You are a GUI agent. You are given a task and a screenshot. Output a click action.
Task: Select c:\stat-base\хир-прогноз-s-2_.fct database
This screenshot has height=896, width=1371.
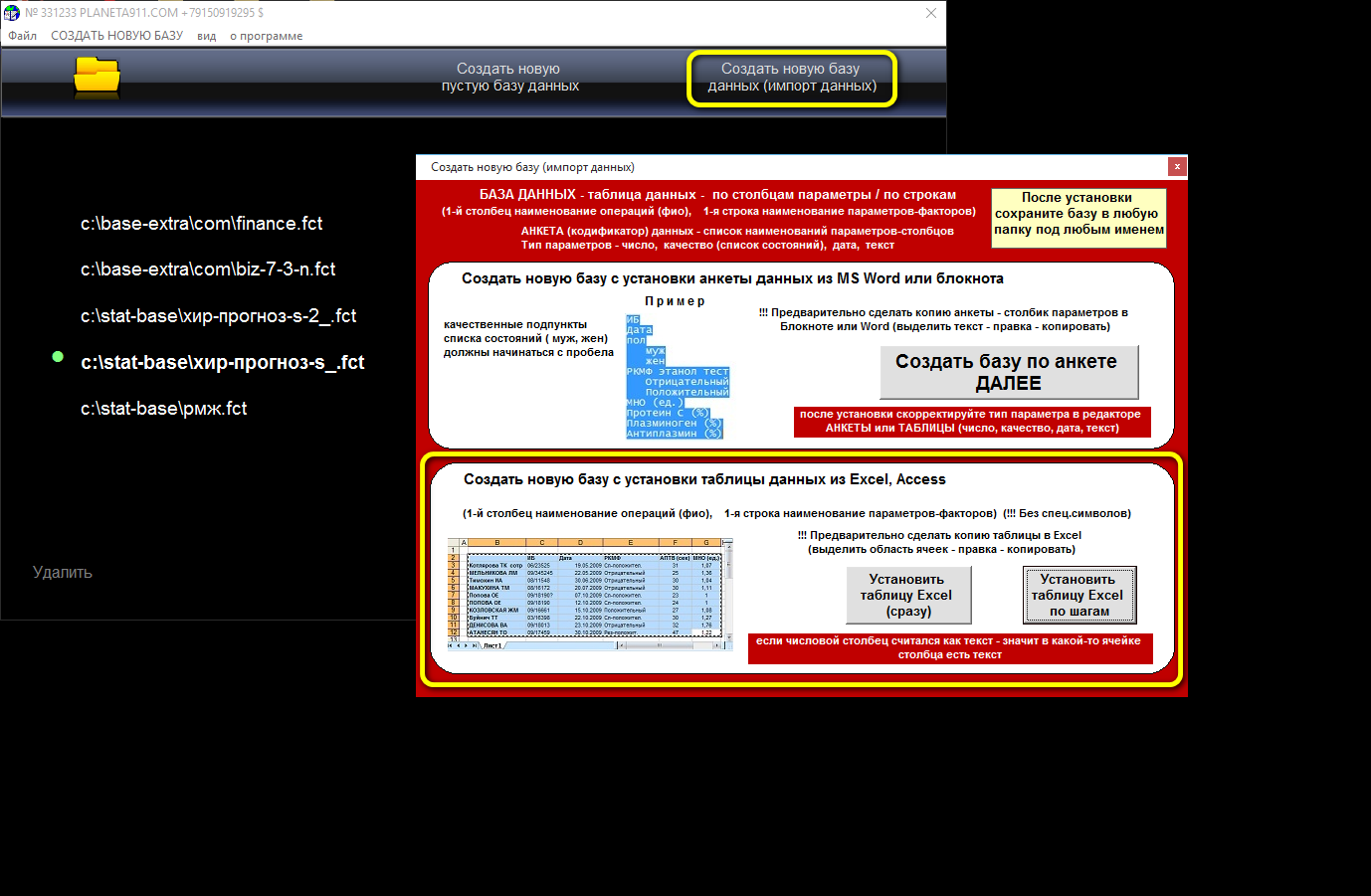coord(218,316)
